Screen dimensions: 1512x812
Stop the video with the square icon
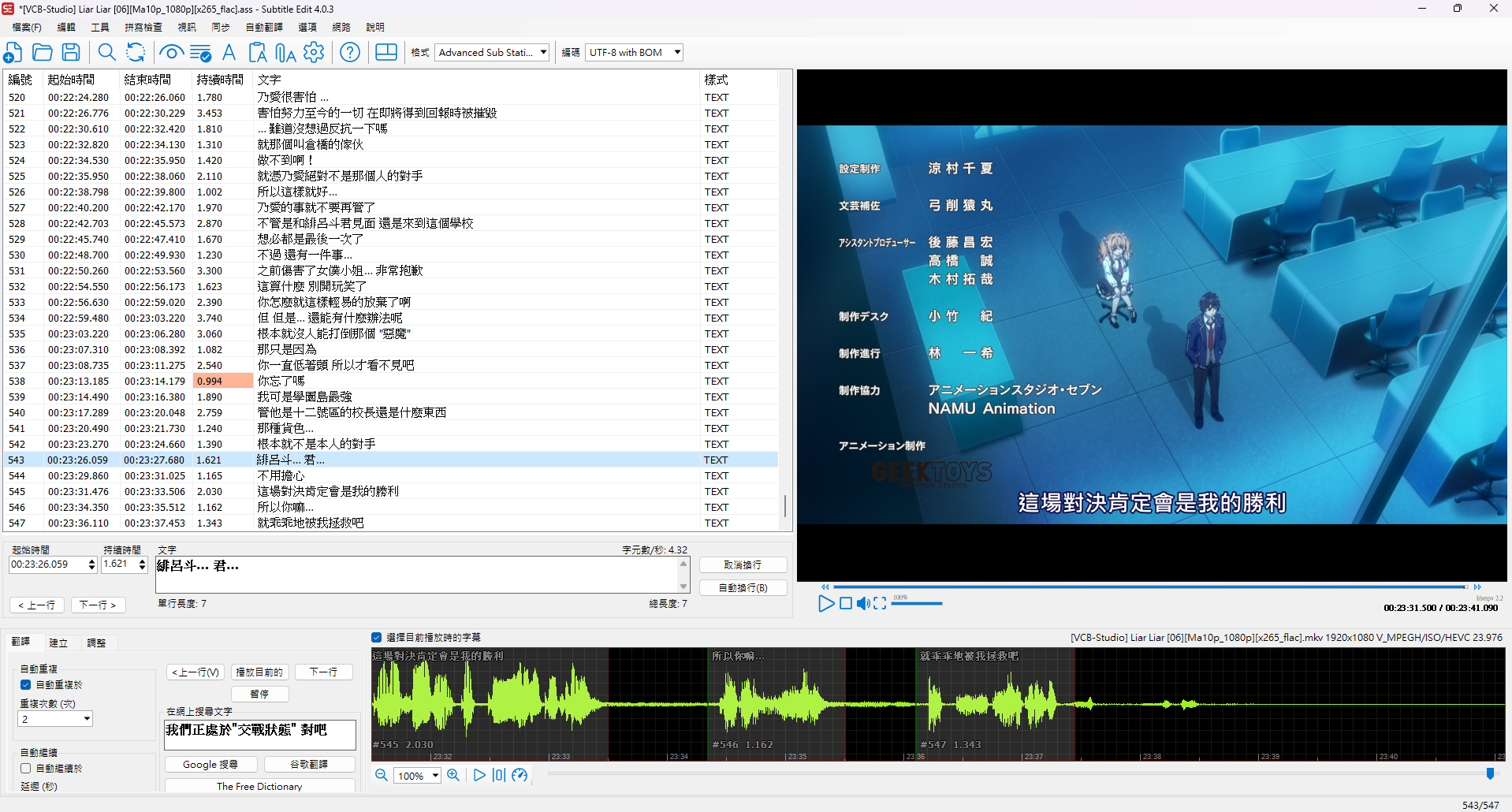[846, 604]
